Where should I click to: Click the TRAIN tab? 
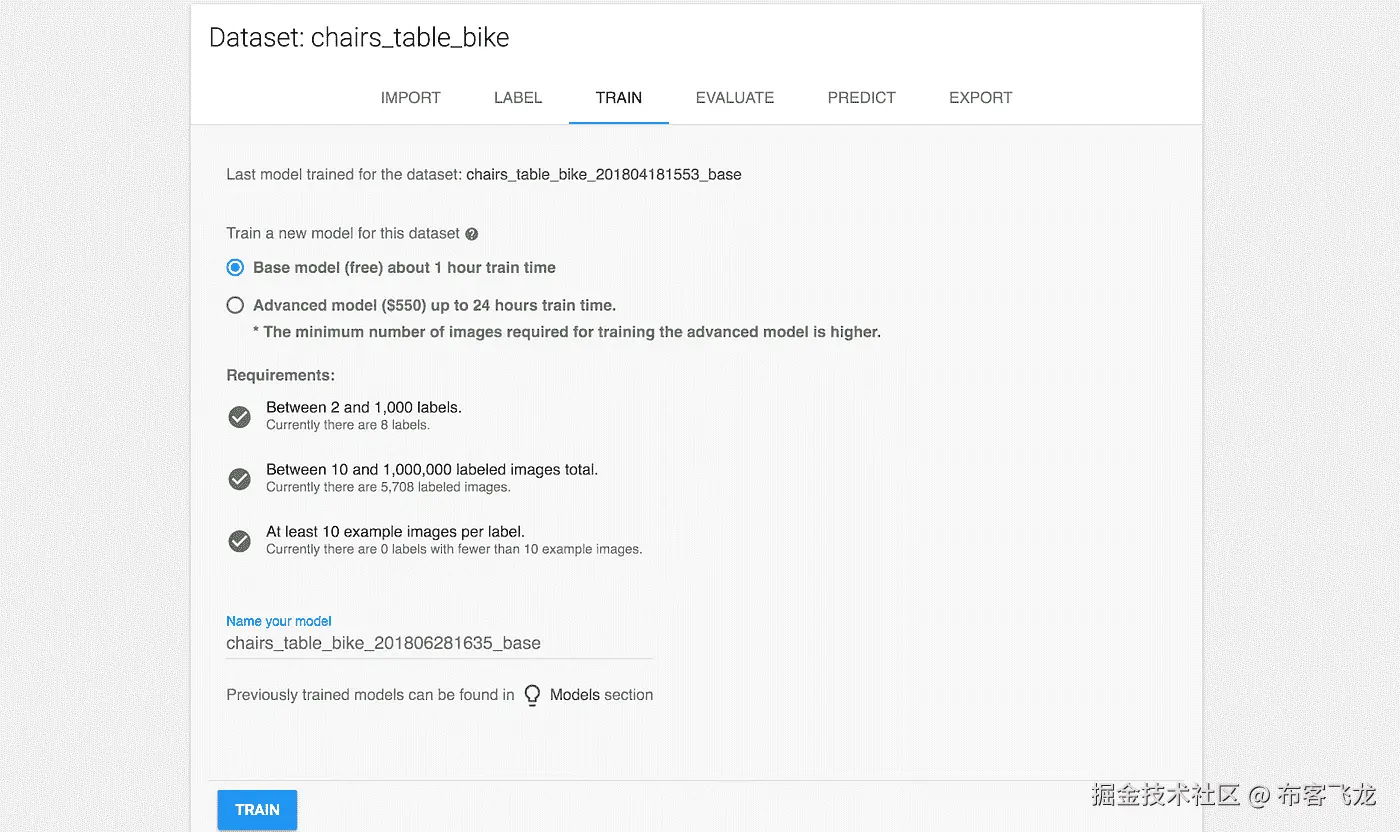(618, 98)
